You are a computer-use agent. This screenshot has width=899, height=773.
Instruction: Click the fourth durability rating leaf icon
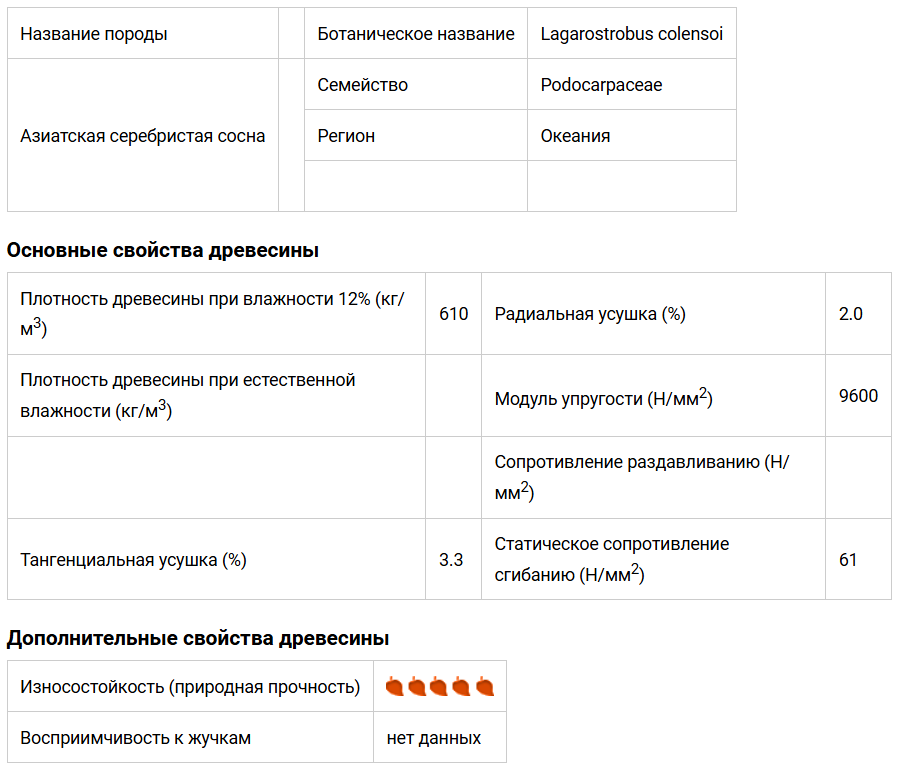[461, 686]
